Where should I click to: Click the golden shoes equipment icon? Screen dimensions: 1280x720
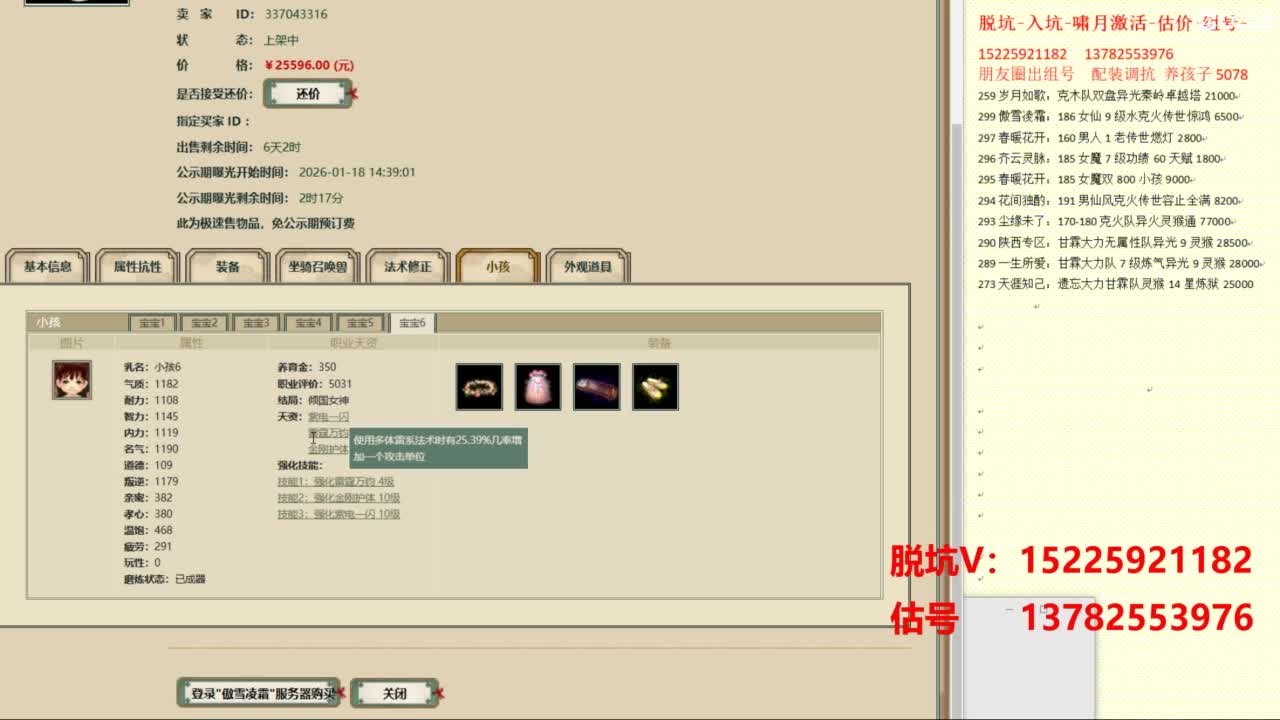click(x=656, y=387)
